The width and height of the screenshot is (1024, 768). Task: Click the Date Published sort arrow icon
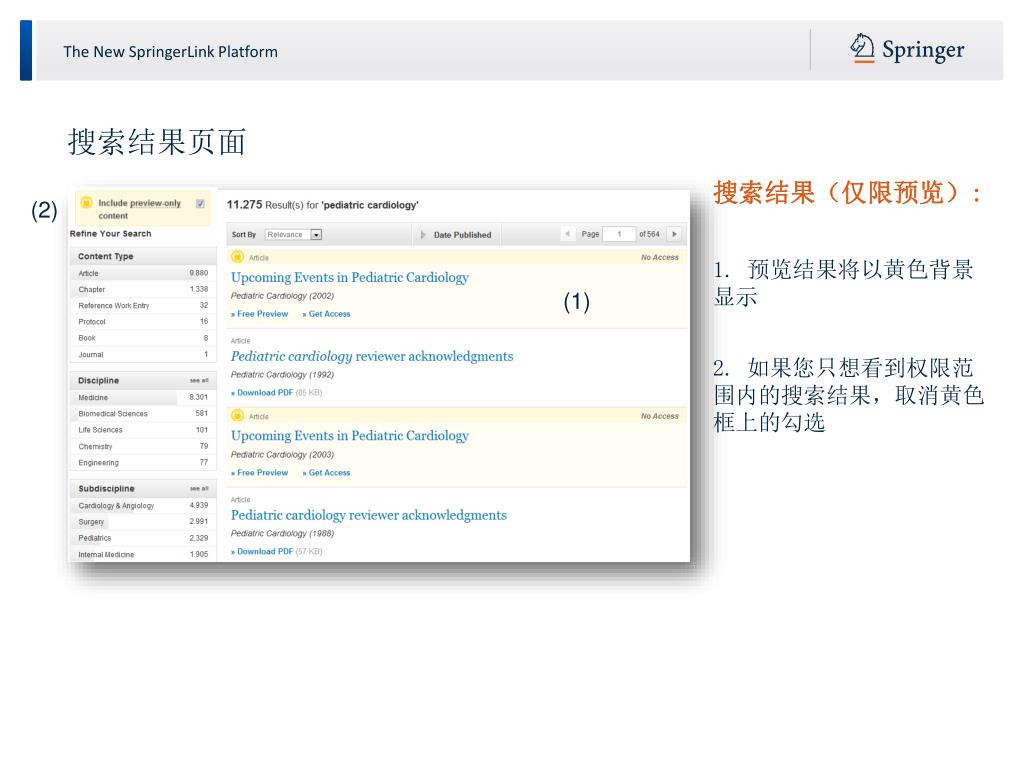[x=423, y=234]
